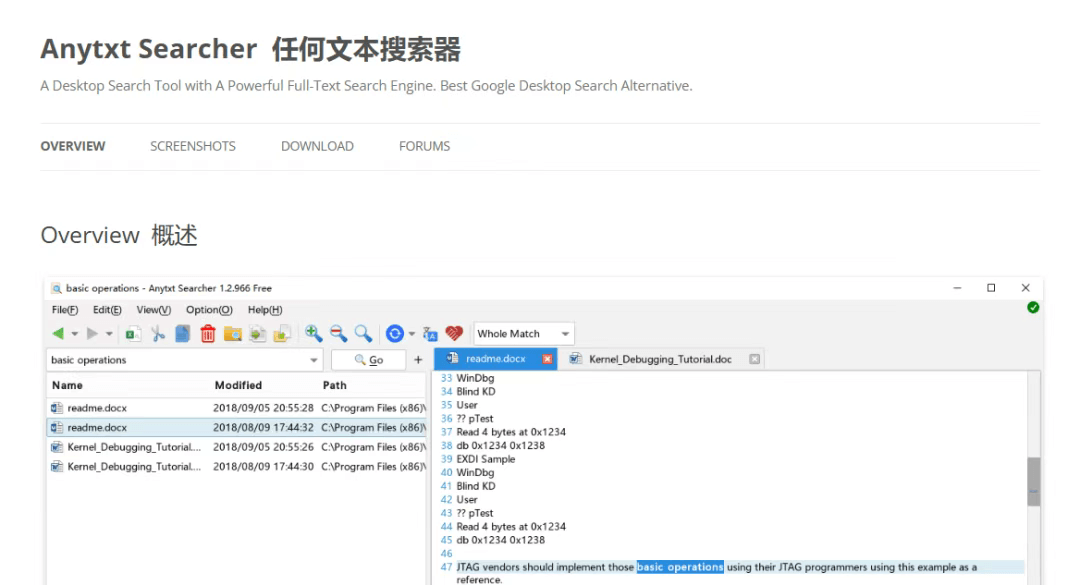Open the Back history dropdown arrow

[74, 334]
